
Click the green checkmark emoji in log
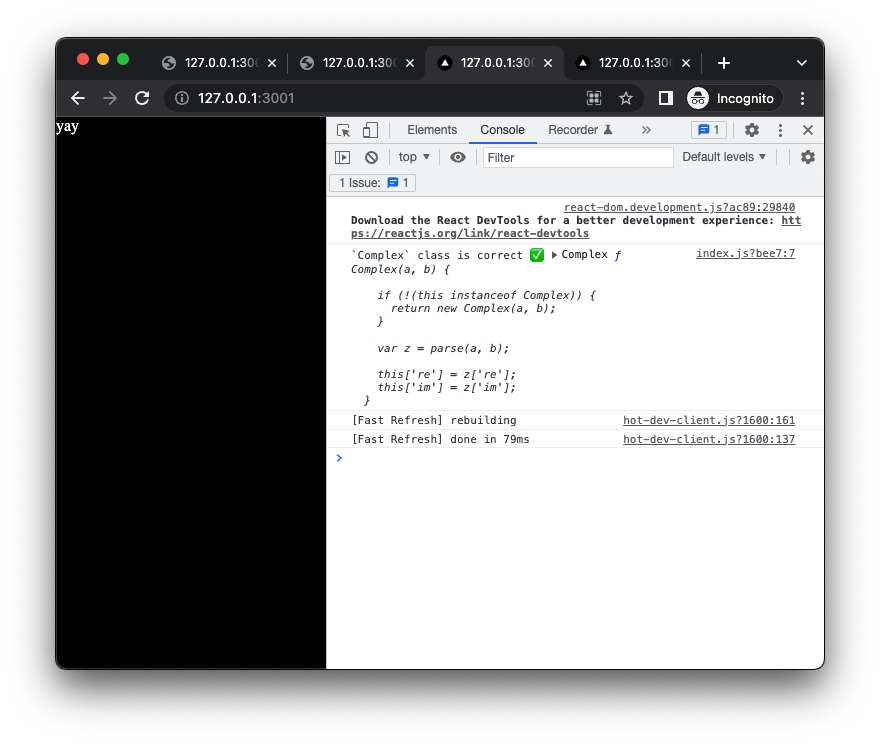point(537,255)
